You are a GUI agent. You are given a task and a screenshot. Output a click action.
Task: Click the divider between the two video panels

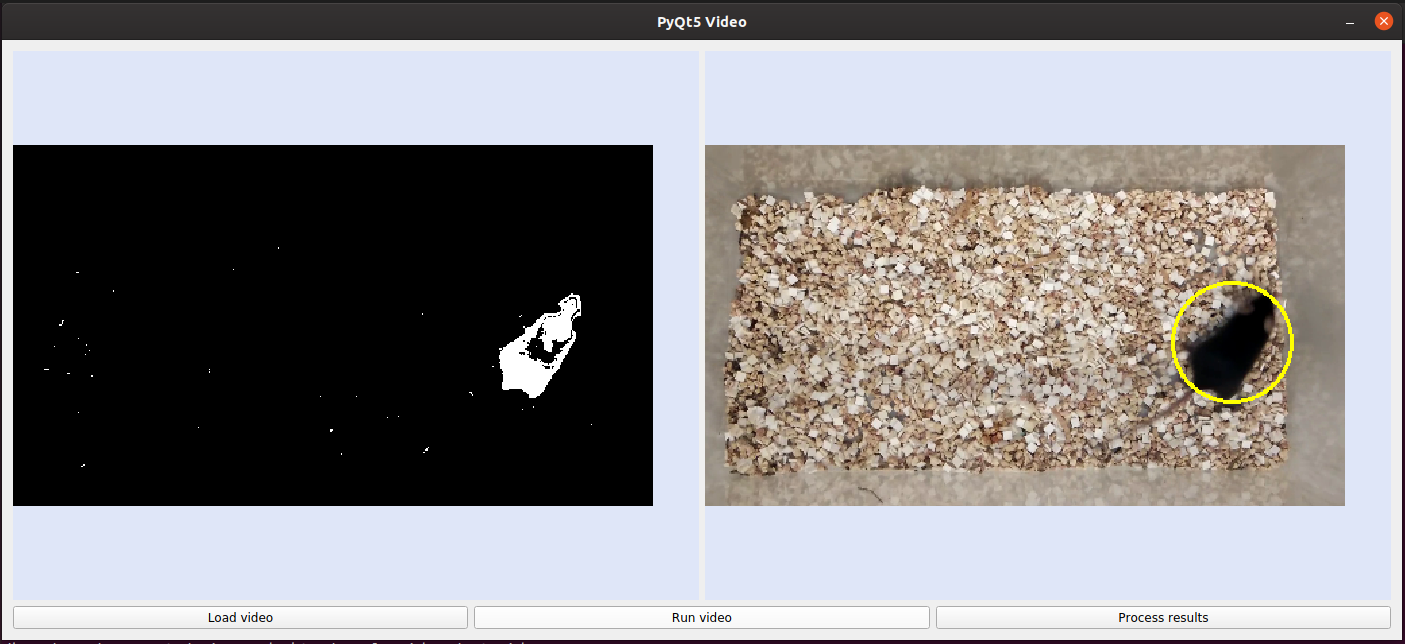tap(702, 325)
